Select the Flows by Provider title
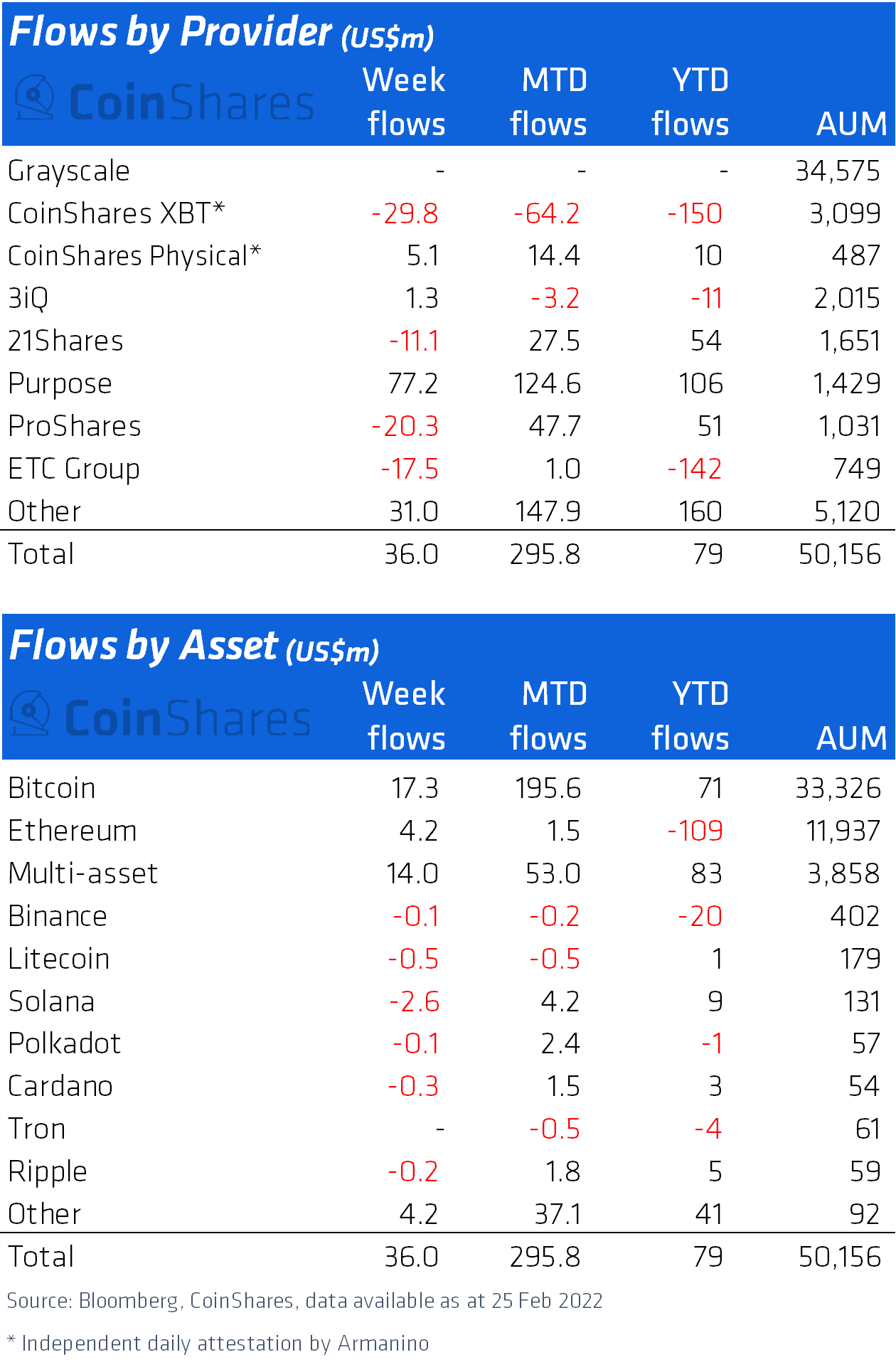 click(221, 33)
